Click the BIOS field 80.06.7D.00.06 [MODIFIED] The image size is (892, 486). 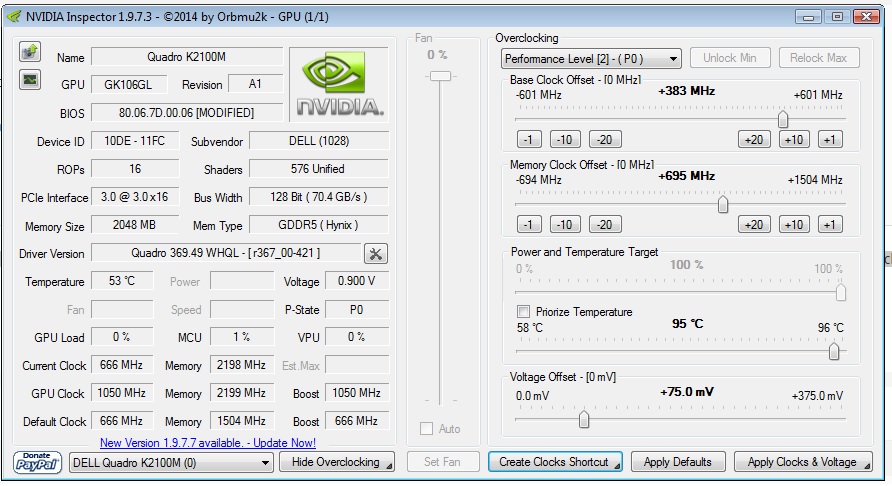pyautogui.click(x=187, y=113)
